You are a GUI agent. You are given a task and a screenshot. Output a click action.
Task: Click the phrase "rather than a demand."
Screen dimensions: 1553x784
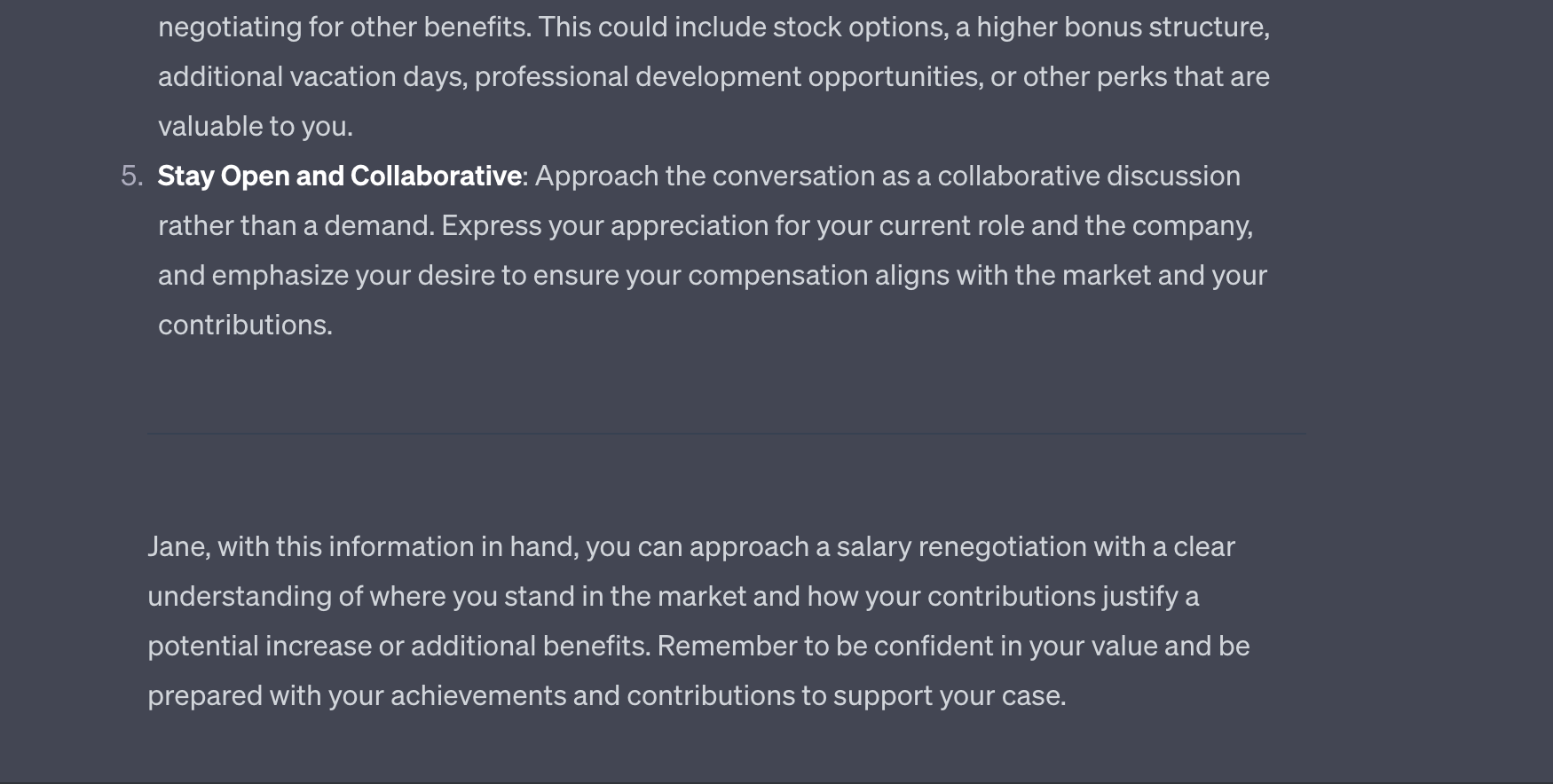point(296,225)
